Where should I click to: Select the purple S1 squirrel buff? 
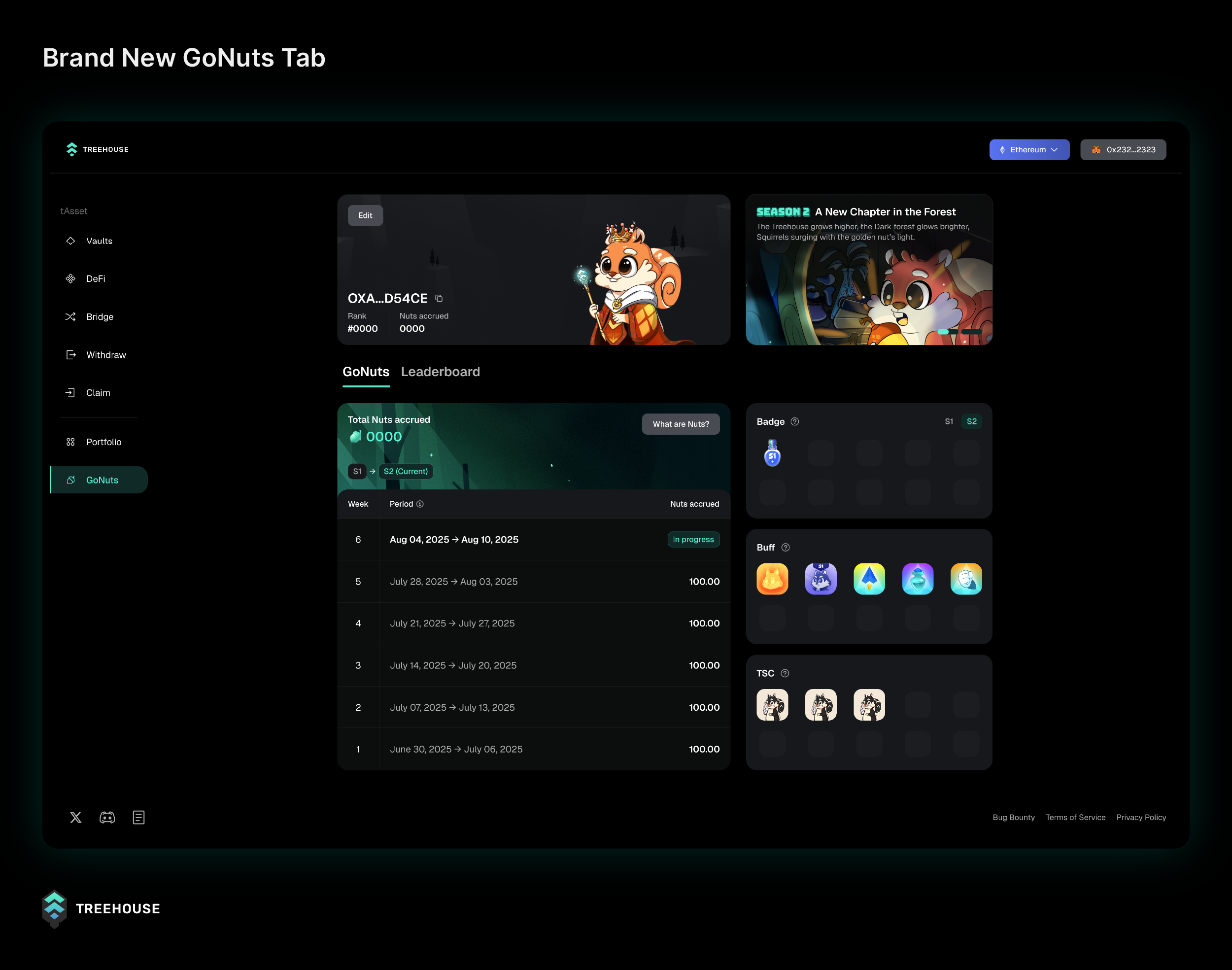[x=821, y=579]
